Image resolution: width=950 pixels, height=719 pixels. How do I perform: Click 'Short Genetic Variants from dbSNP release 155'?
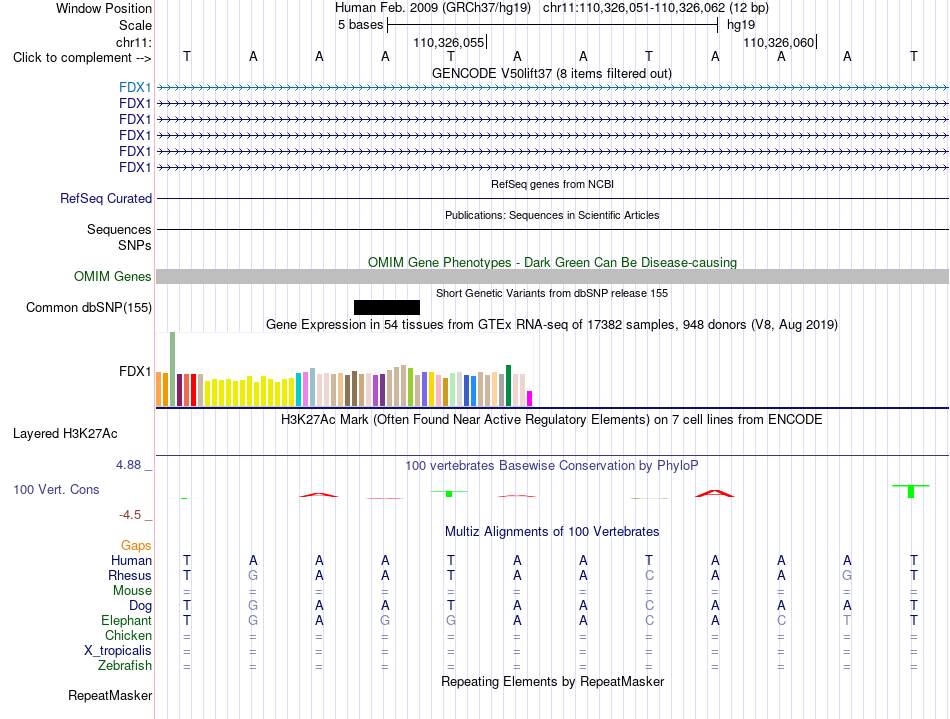(552, 293)
